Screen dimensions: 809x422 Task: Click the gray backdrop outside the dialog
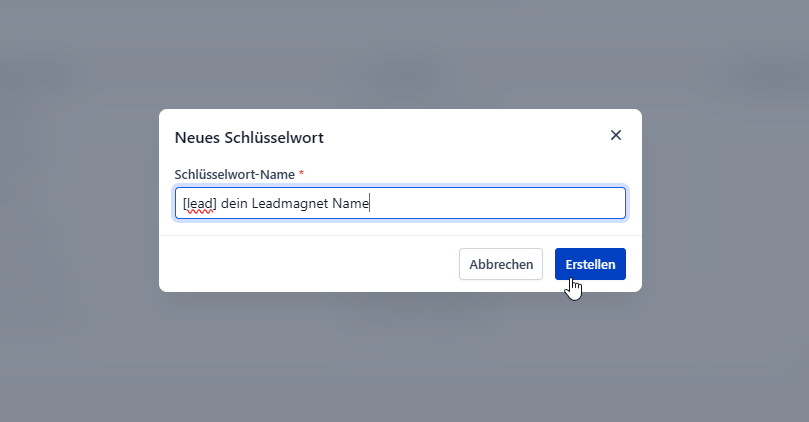pyautogui.click(x=77, y=206)
